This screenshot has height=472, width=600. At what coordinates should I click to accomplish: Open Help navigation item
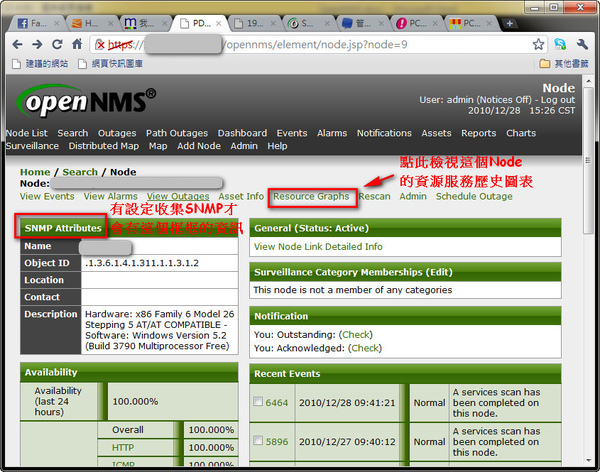pos(277,146)
